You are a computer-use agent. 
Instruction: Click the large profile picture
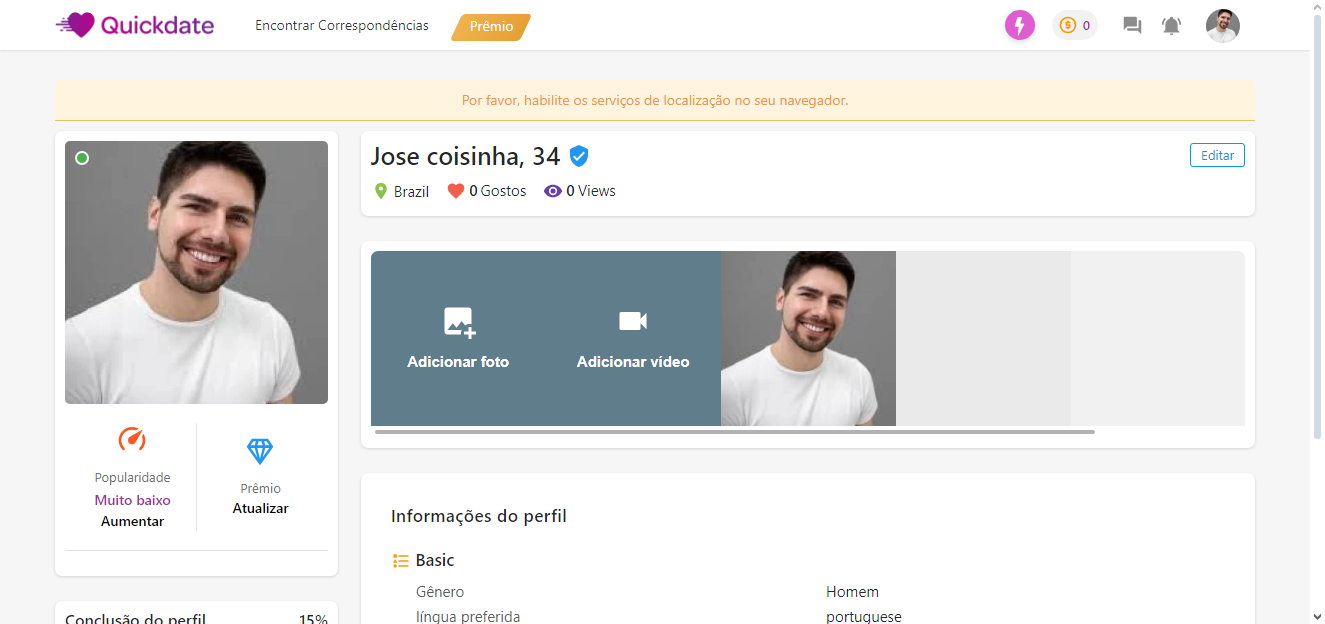click(196, 272)
